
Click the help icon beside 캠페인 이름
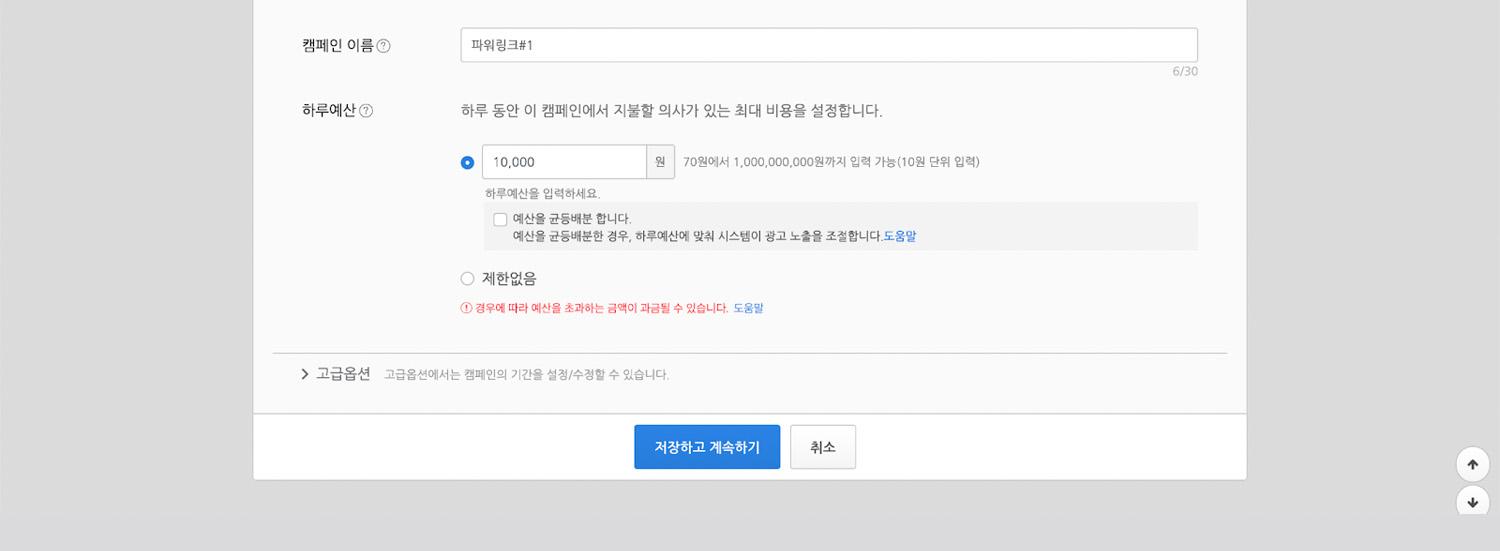pyautogui.click(x=384, y=45)
